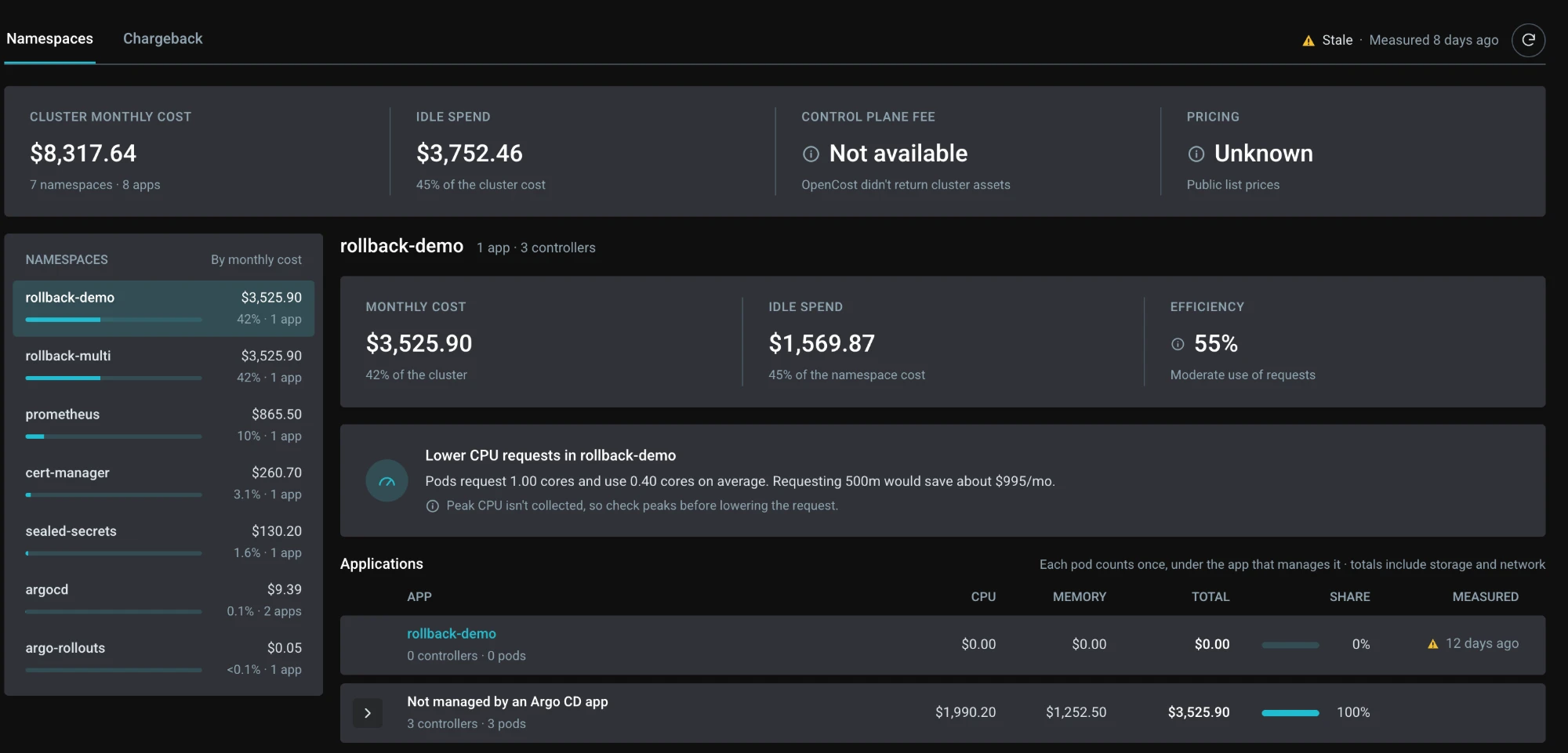The image size is (1568, 753).
Task: Select the rollback-demo namespace
Action: click(163, 309)
